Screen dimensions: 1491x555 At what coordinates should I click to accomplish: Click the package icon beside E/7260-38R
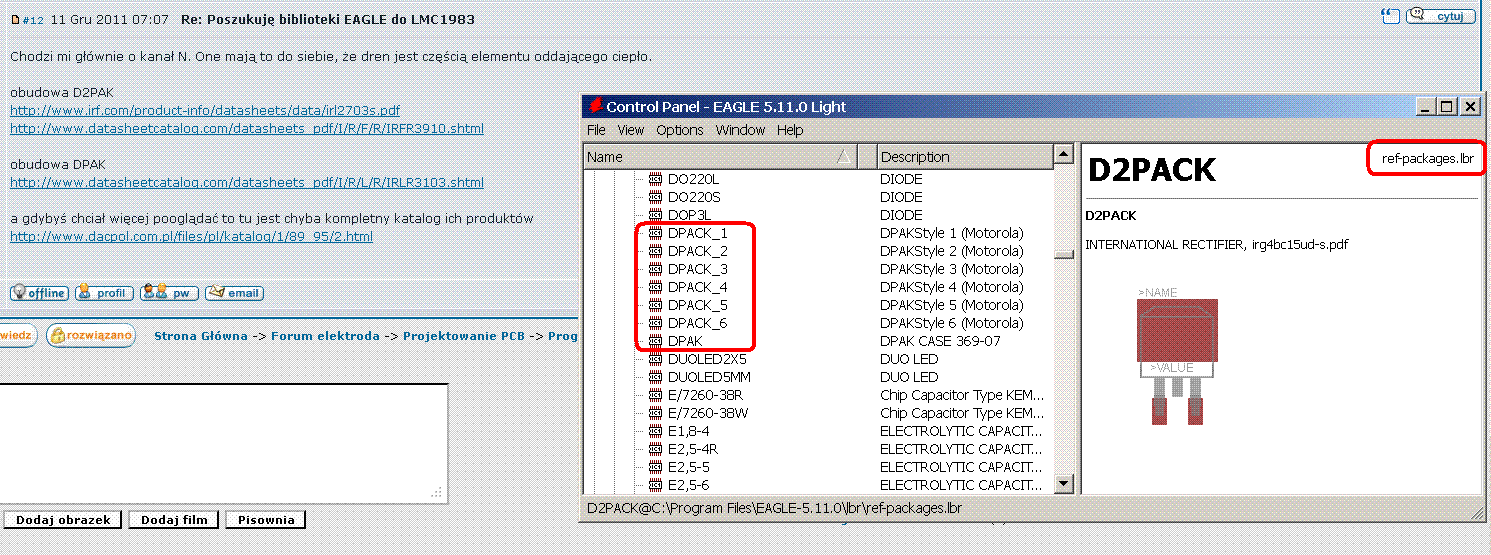[656, 395]
